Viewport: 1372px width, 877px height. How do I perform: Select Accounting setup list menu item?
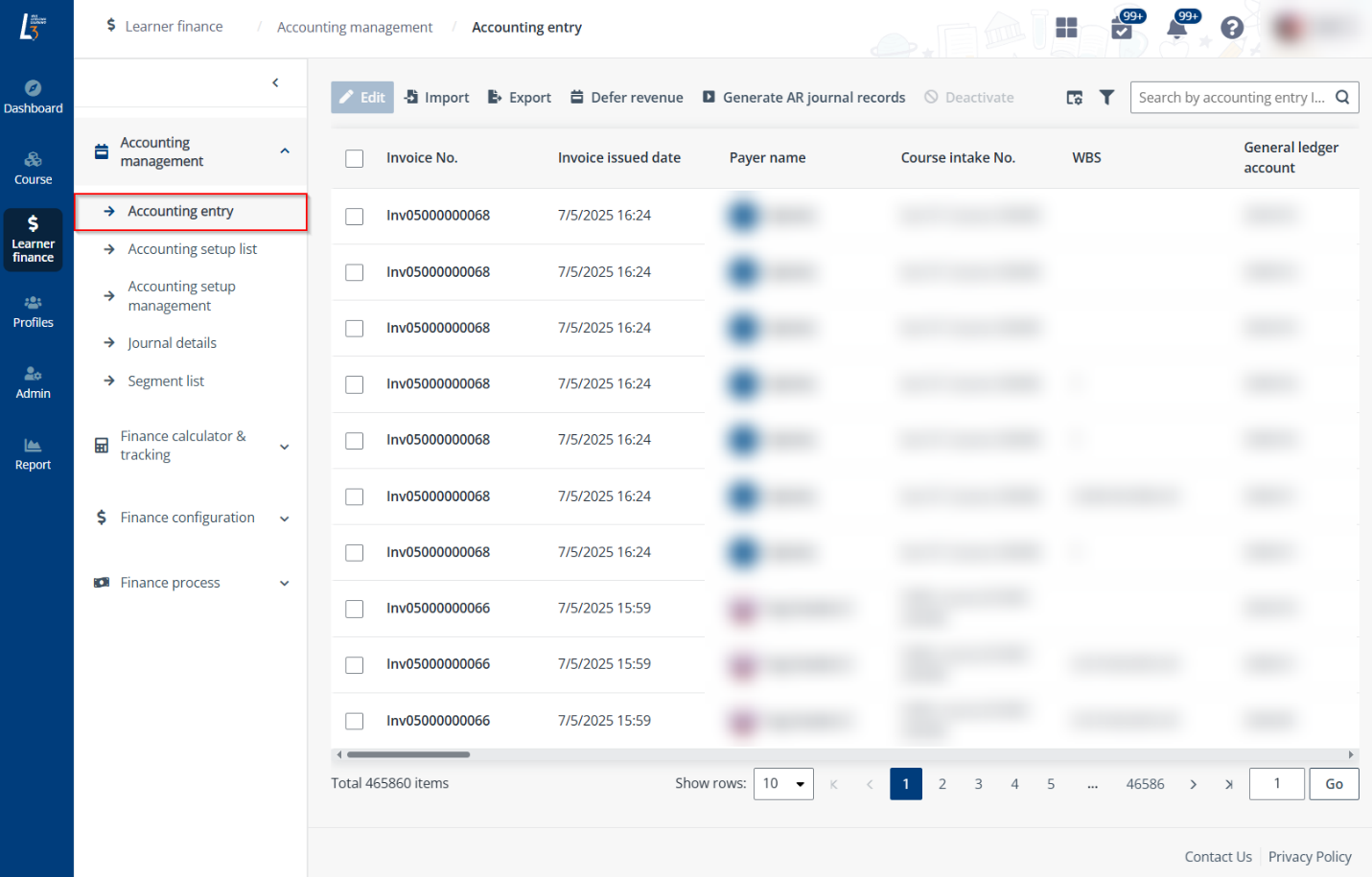point(192,249)
